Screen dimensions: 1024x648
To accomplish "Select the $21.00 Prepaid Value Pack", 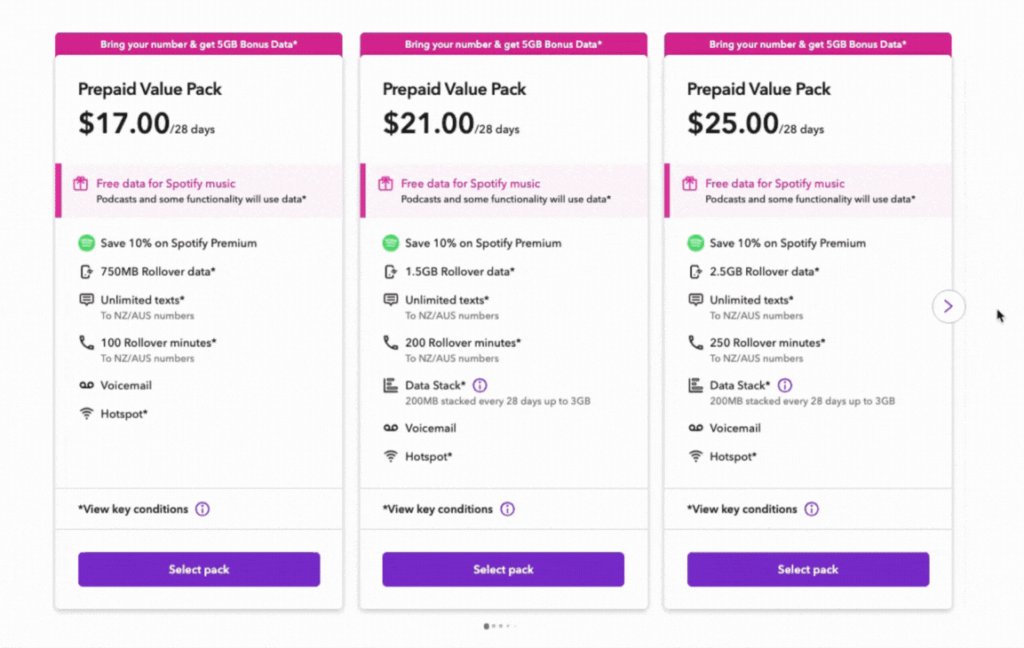I will click(x=503, y=569).
